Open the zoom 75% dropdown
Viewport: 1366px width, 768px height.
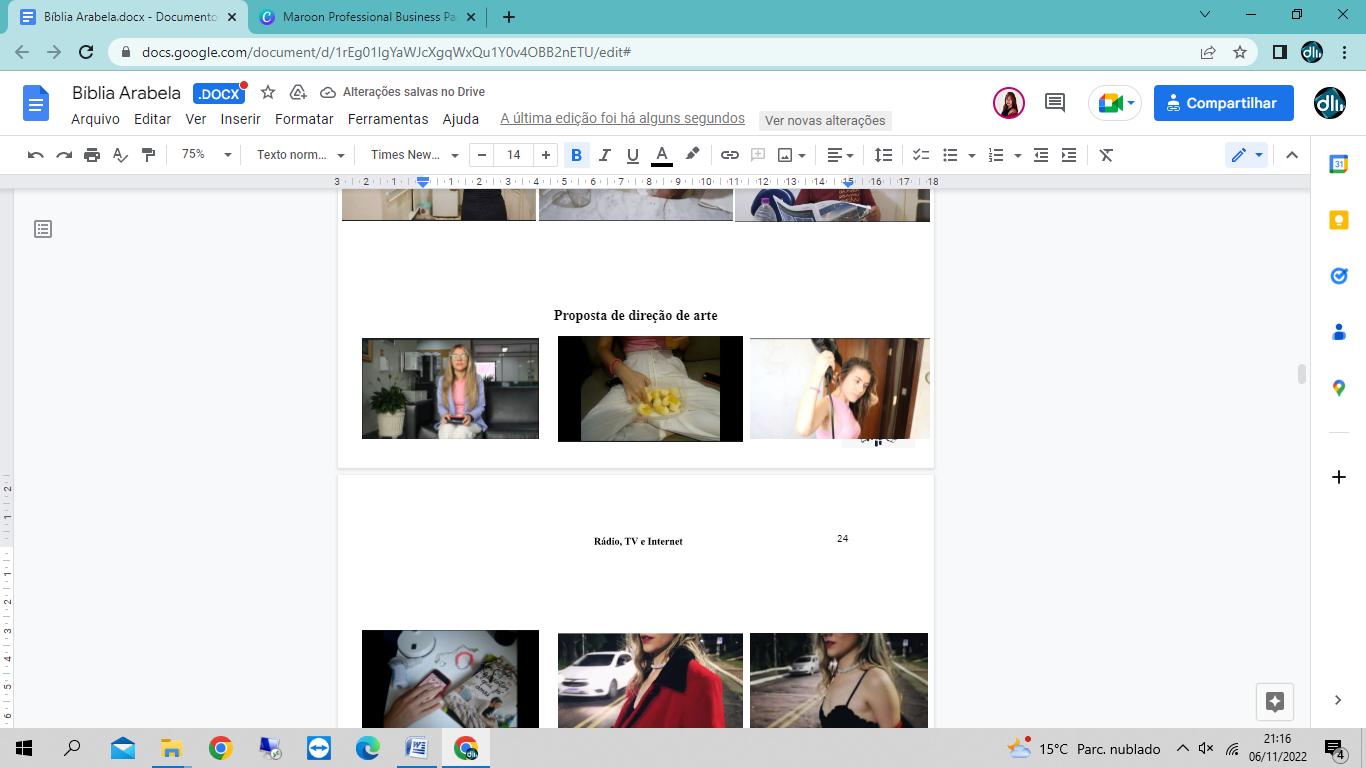coord(205,155)
